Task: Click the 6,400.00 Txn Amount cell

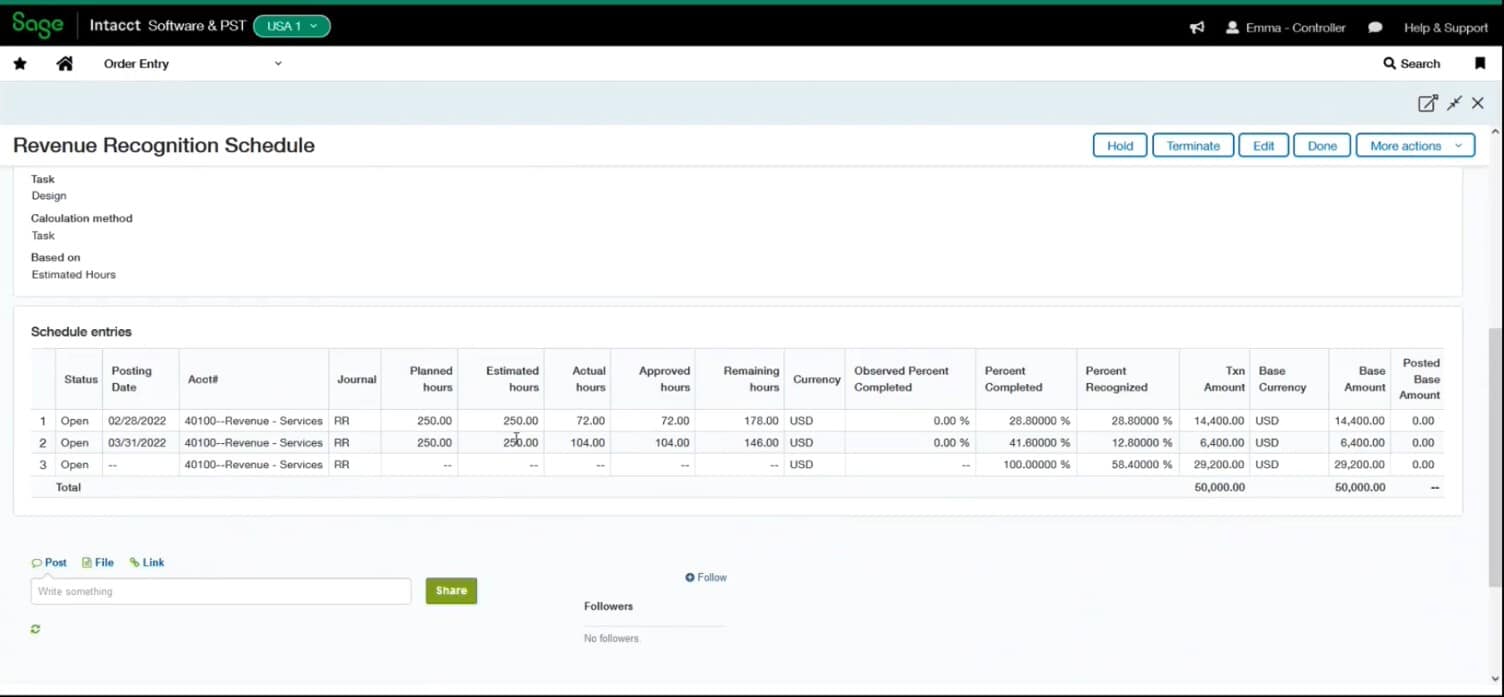Action: 1214,443
